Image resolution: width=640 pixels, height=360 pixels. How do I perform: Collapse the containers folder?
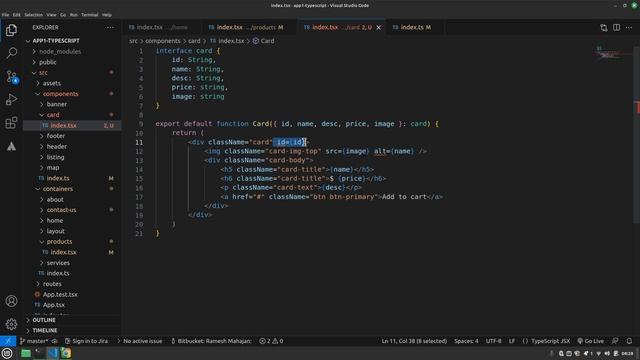coord(72,189)
